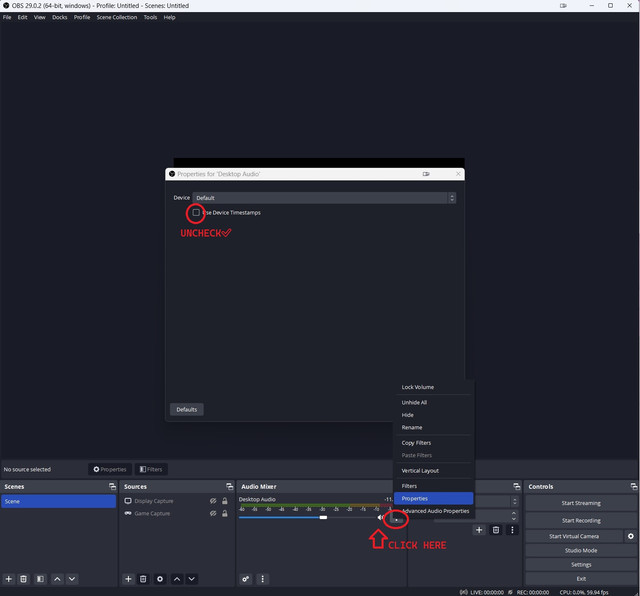Click the Defaults button in dialog
Image resolution: width=640 pixels, height=596 pixels.
(x=187, y=409)
